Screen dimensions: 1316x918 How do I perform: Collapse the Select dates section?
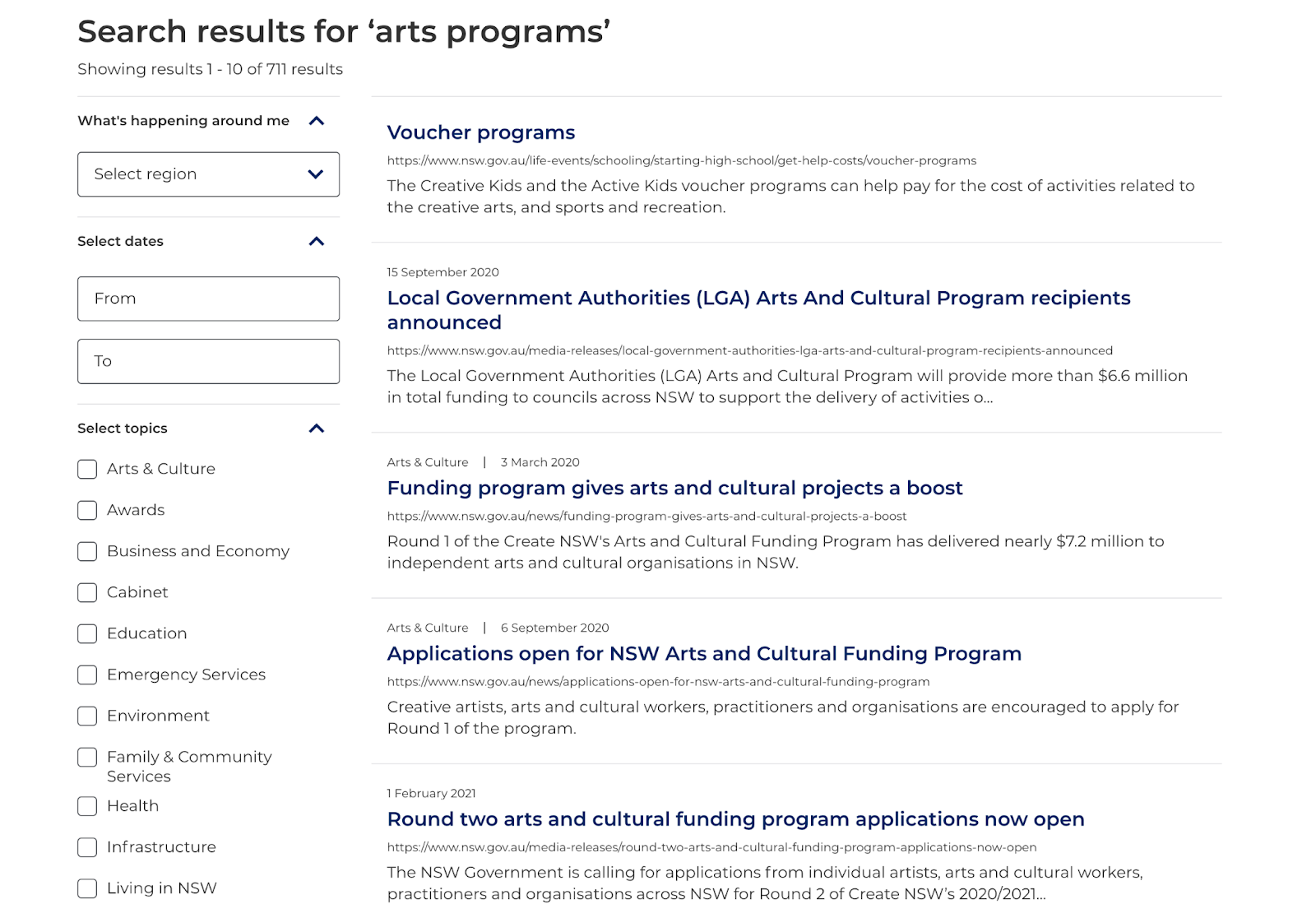tap(316, 241)
